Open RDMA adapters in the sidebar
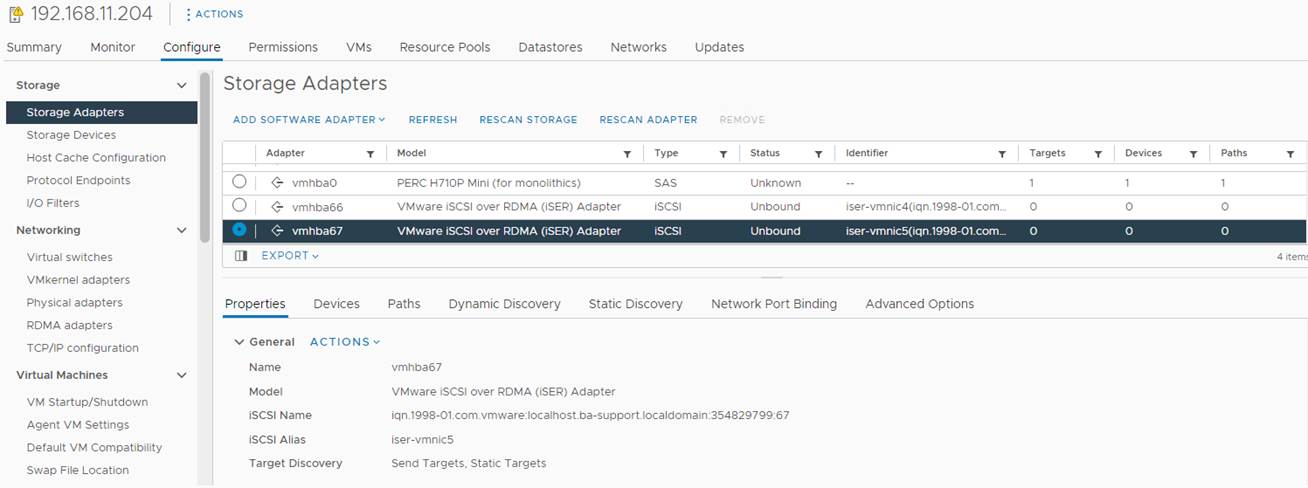1308x488 pixels. (69, 325)
